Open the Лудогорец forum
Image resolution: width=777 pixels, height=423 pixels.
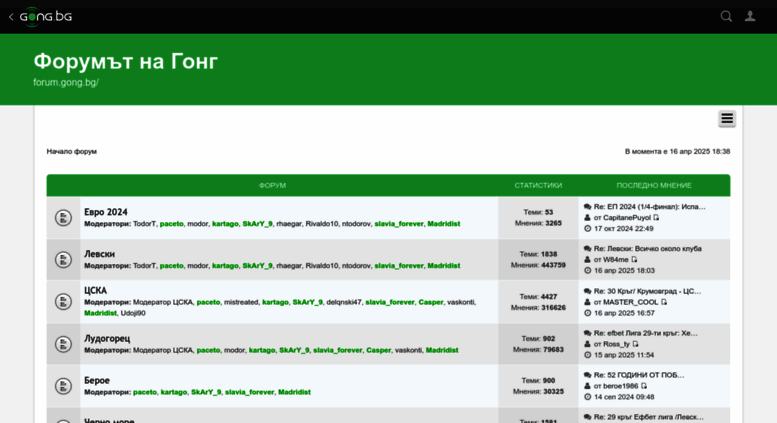point(107,339)
